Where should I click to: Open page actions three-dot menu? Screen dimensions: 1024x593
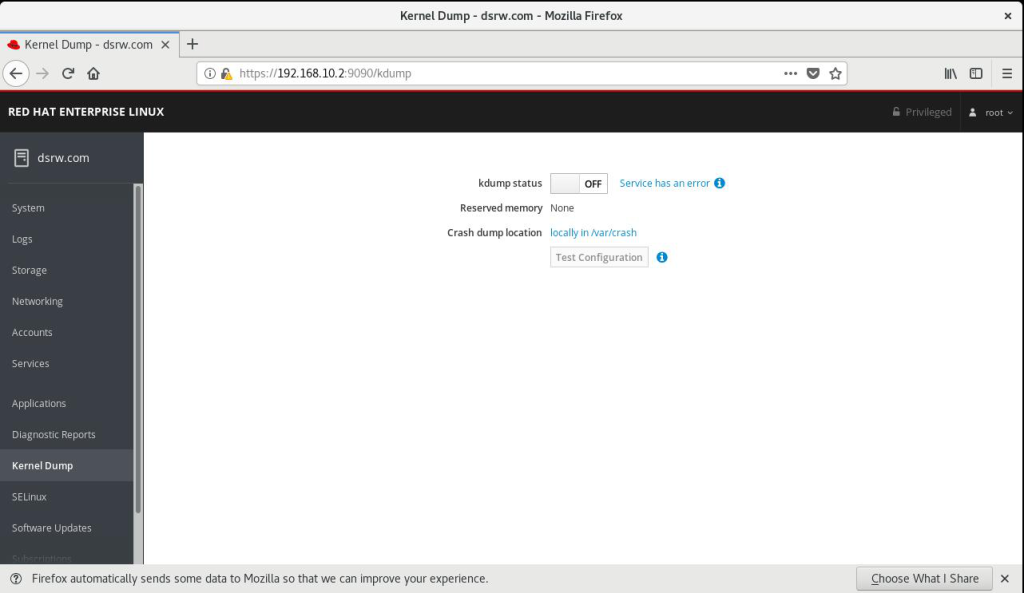(x=790, y=73)
